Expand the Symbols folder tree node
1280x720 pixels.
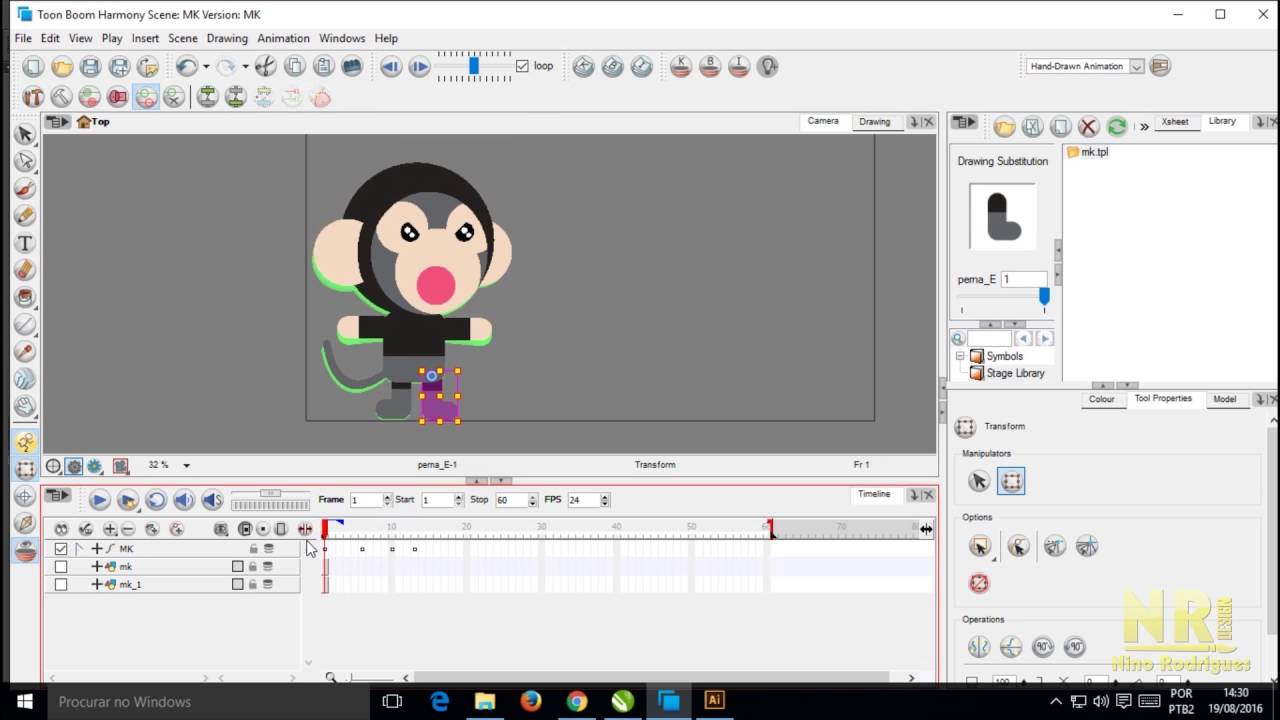tap(960, 356)
